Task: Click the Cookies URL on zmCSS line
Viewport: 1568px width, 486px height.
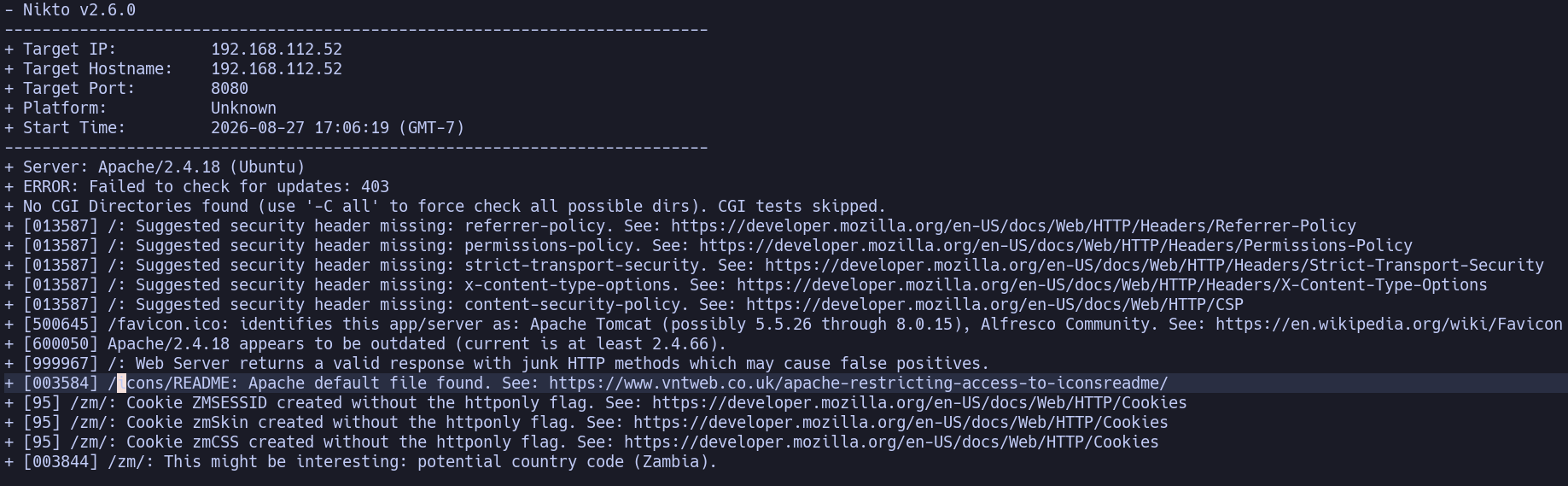Action: (x=891, y=442)
